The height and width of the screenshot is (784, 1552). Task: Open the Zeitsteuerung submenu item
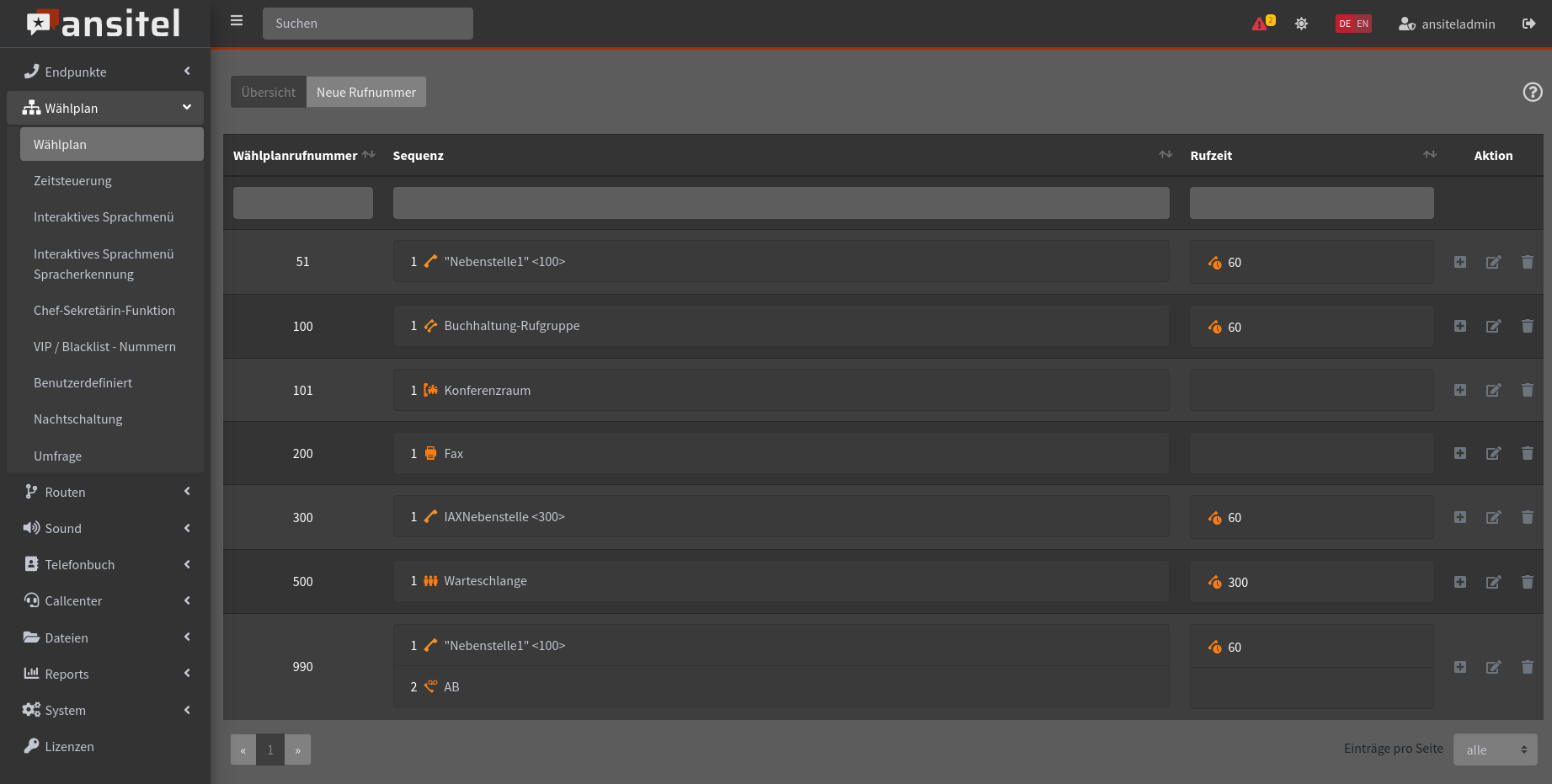[72, 181]
